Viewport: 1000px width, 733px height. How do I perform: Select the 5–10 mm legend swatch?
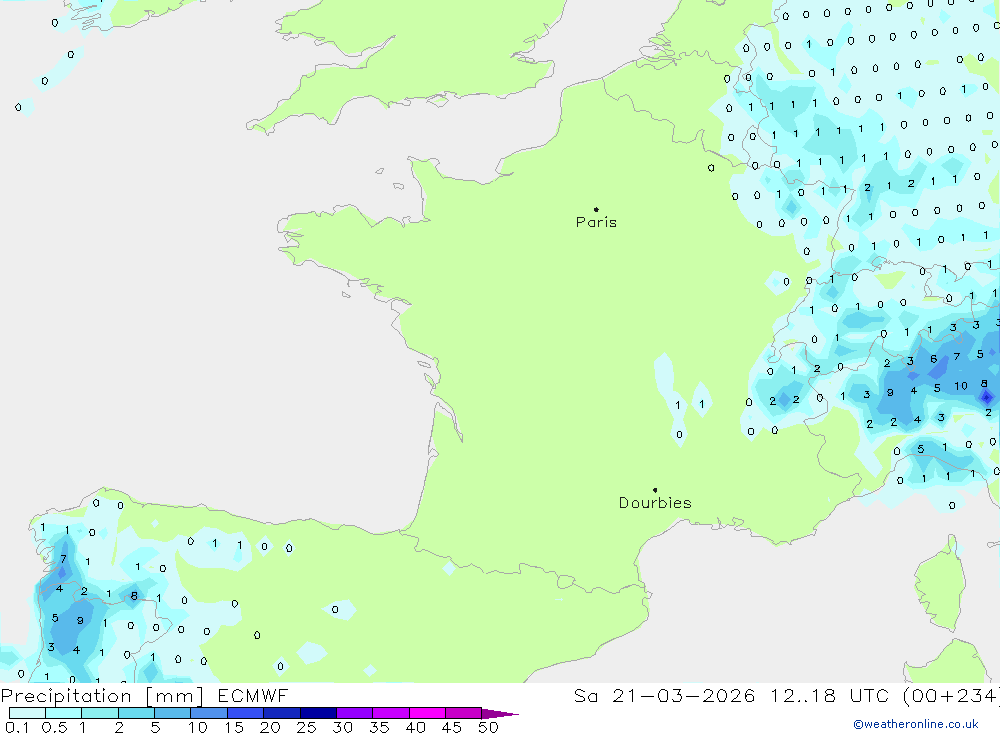click(173, 713)
